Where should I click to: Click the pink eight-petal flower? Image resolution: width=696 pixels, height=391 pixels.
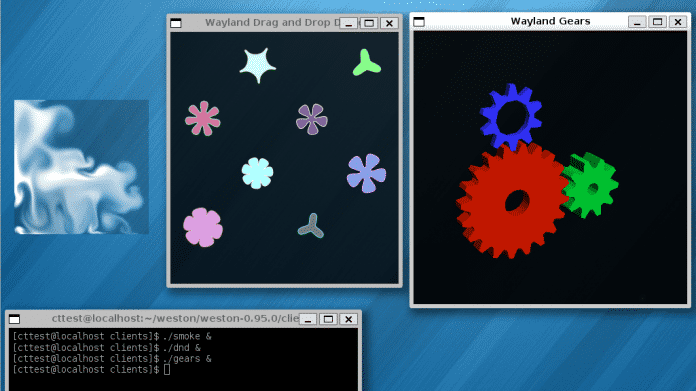pyautogui.click(x=202, y=118)
